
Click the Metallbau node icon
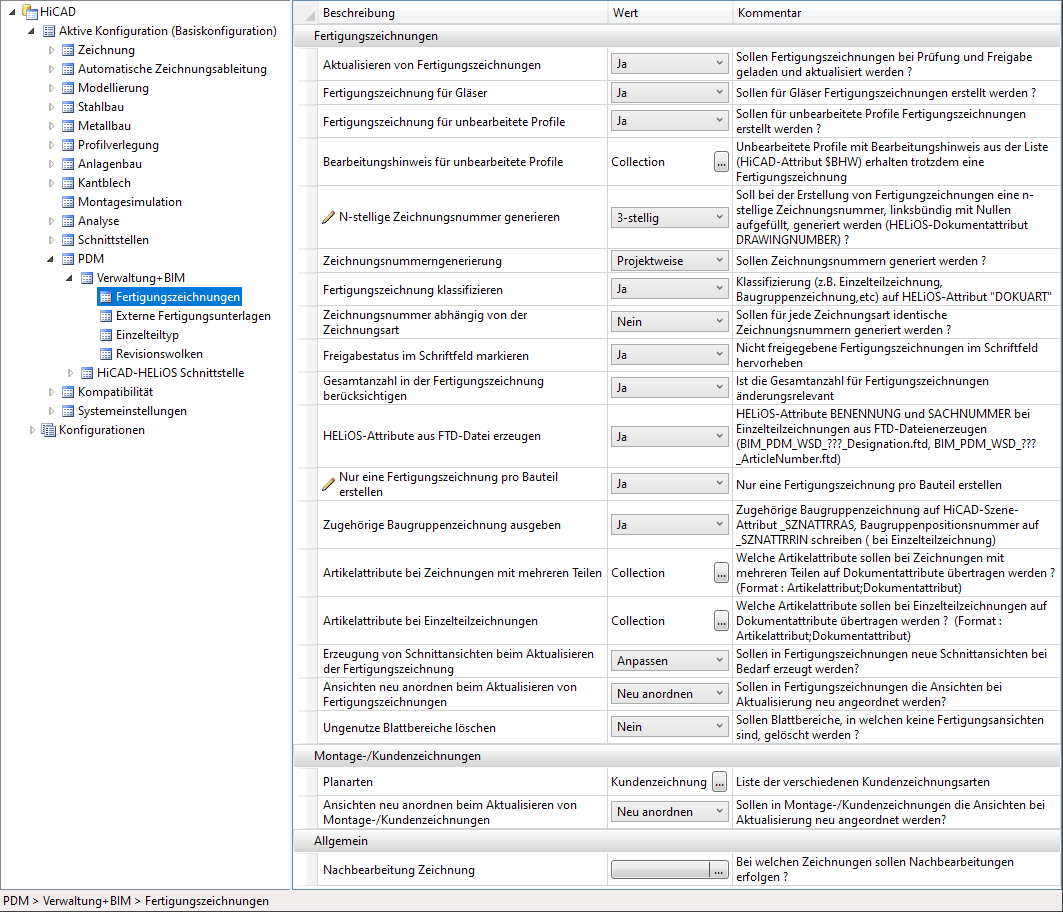click(x=68, y=125)
